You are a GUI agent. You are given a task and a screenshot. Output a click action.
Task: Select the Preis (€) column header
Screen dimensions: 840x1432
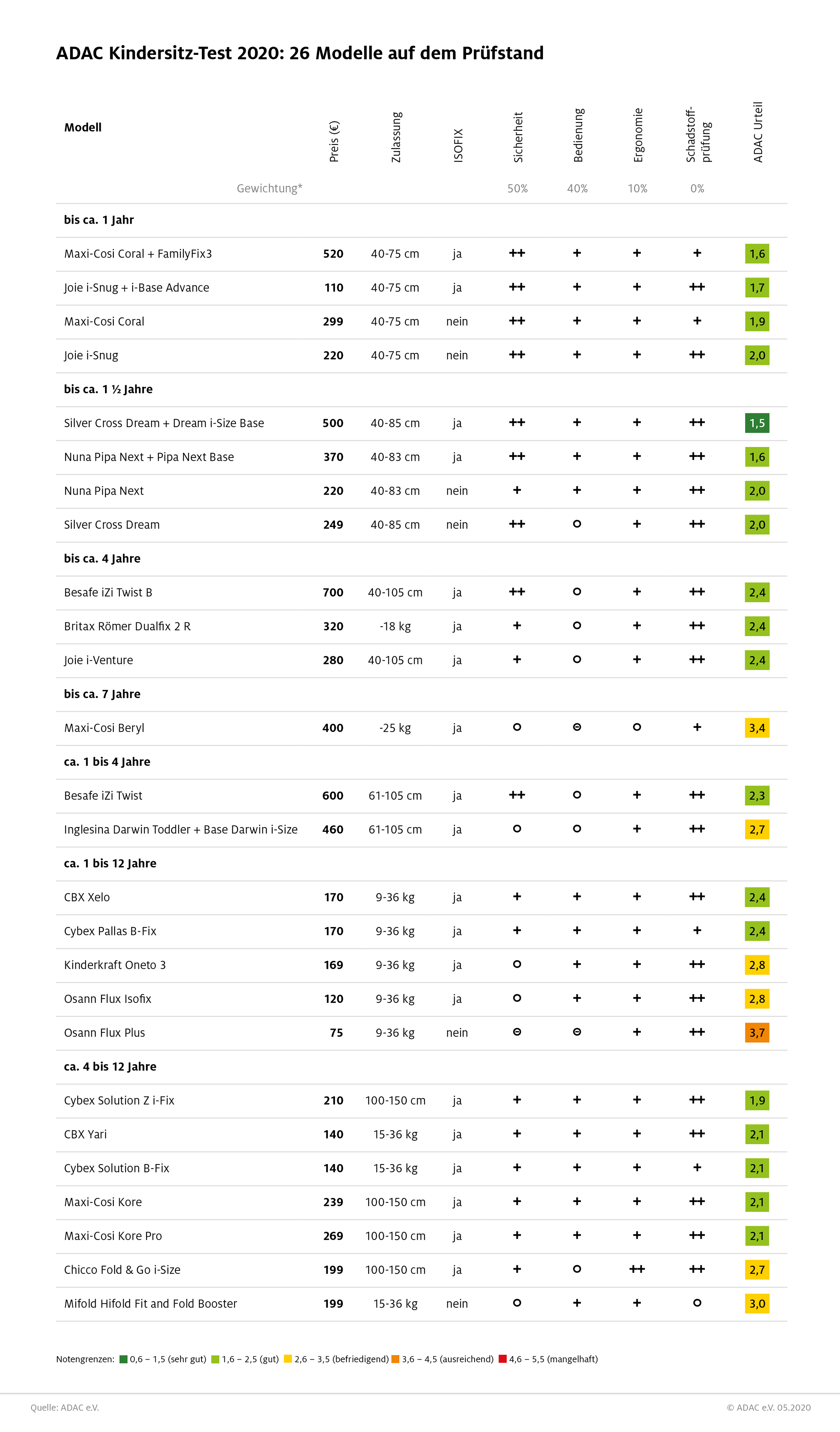[x=334, y=141]
